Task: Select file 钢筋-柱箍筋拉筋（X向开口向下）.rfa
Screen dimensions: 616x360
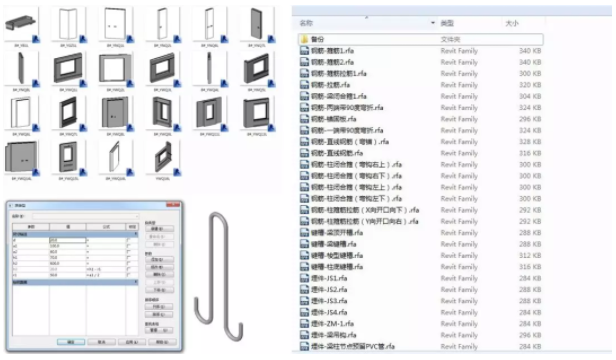Action: [x=365, y=210]
